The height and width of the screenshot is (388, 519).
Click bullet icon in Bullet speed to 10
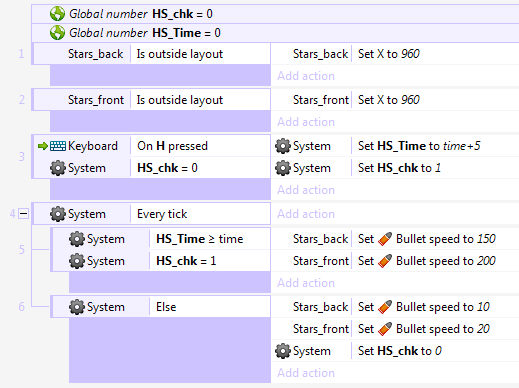385,307
